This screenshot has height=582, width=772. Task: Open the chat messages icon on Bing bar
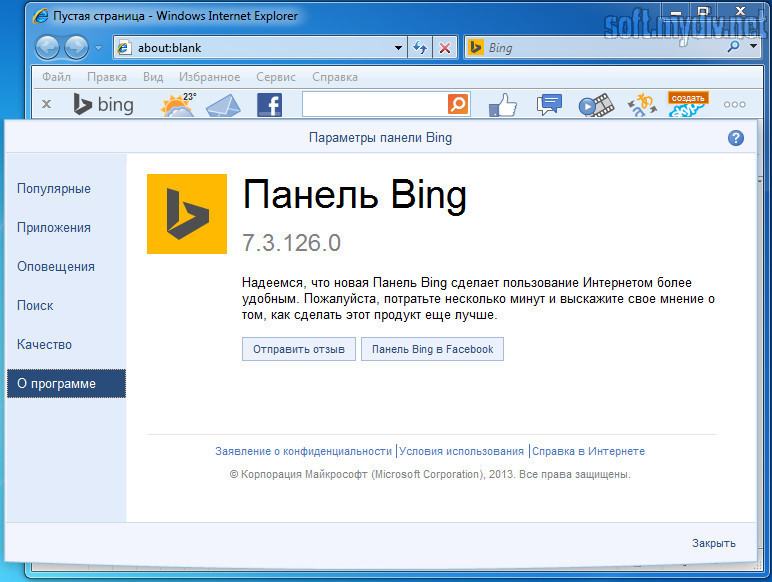[549, 104]
